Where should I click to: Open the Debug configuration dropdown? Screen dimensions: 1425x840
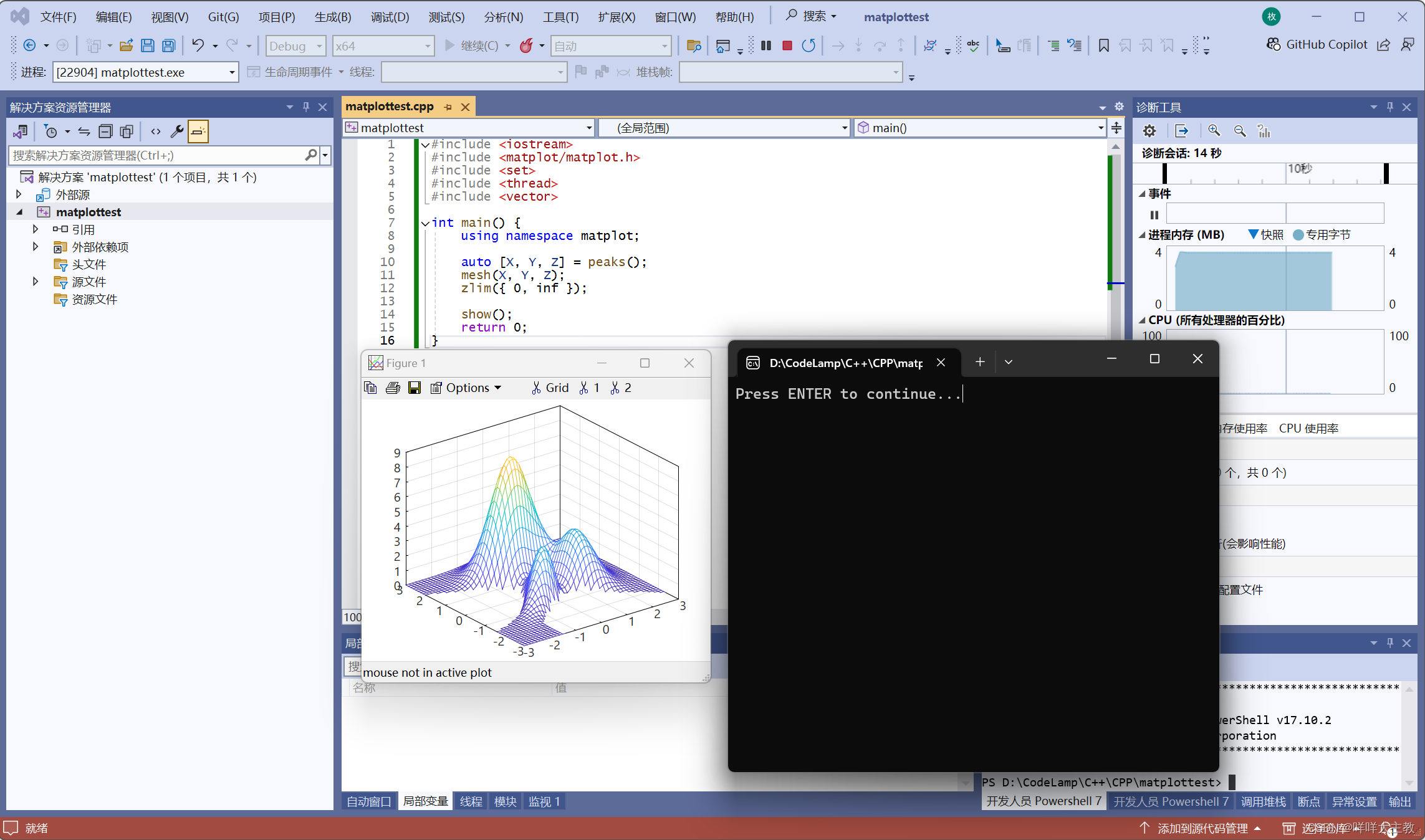pos(295,45)
